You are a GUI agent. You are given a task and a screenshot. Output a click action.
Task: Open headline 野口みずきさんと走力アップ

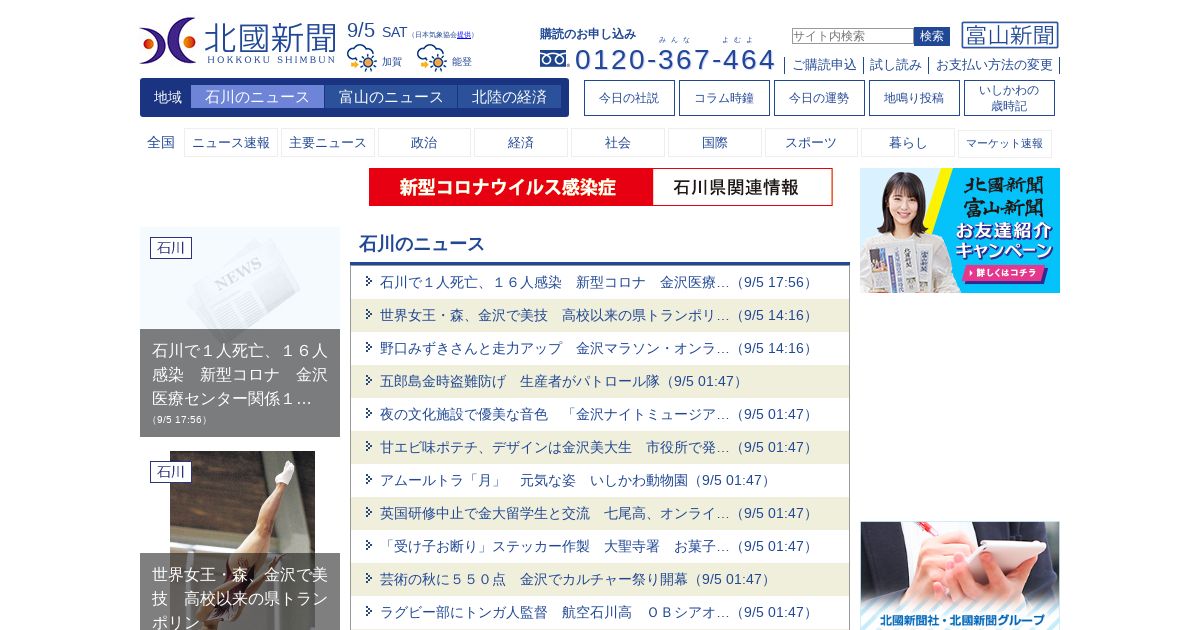point(598,348)
